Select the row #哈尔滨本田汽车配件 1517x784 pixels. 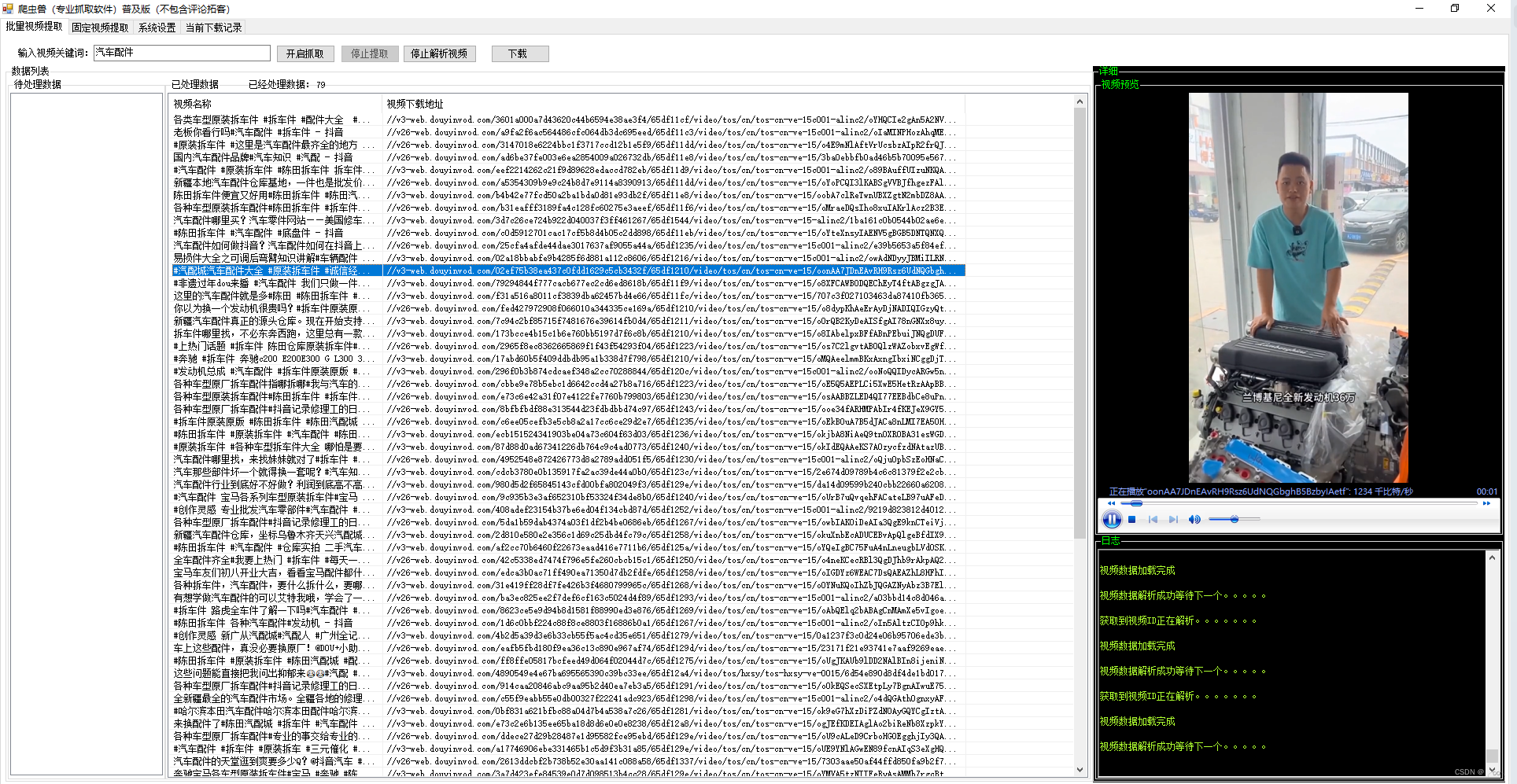pyautogui.click(x=568, y=711)
